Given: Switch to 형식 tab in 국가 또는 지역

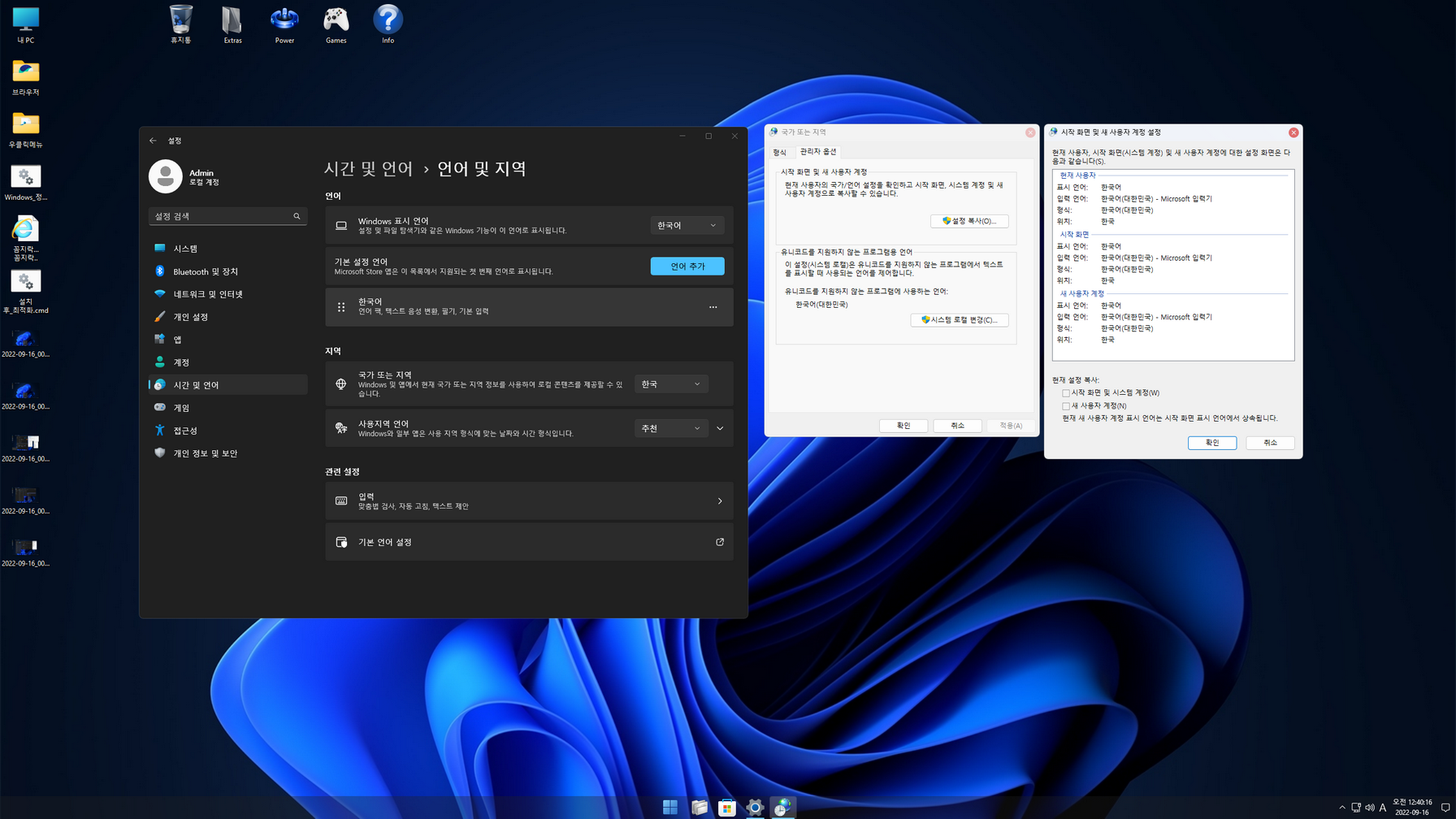Looking at the screenshot, I should 780,152.
